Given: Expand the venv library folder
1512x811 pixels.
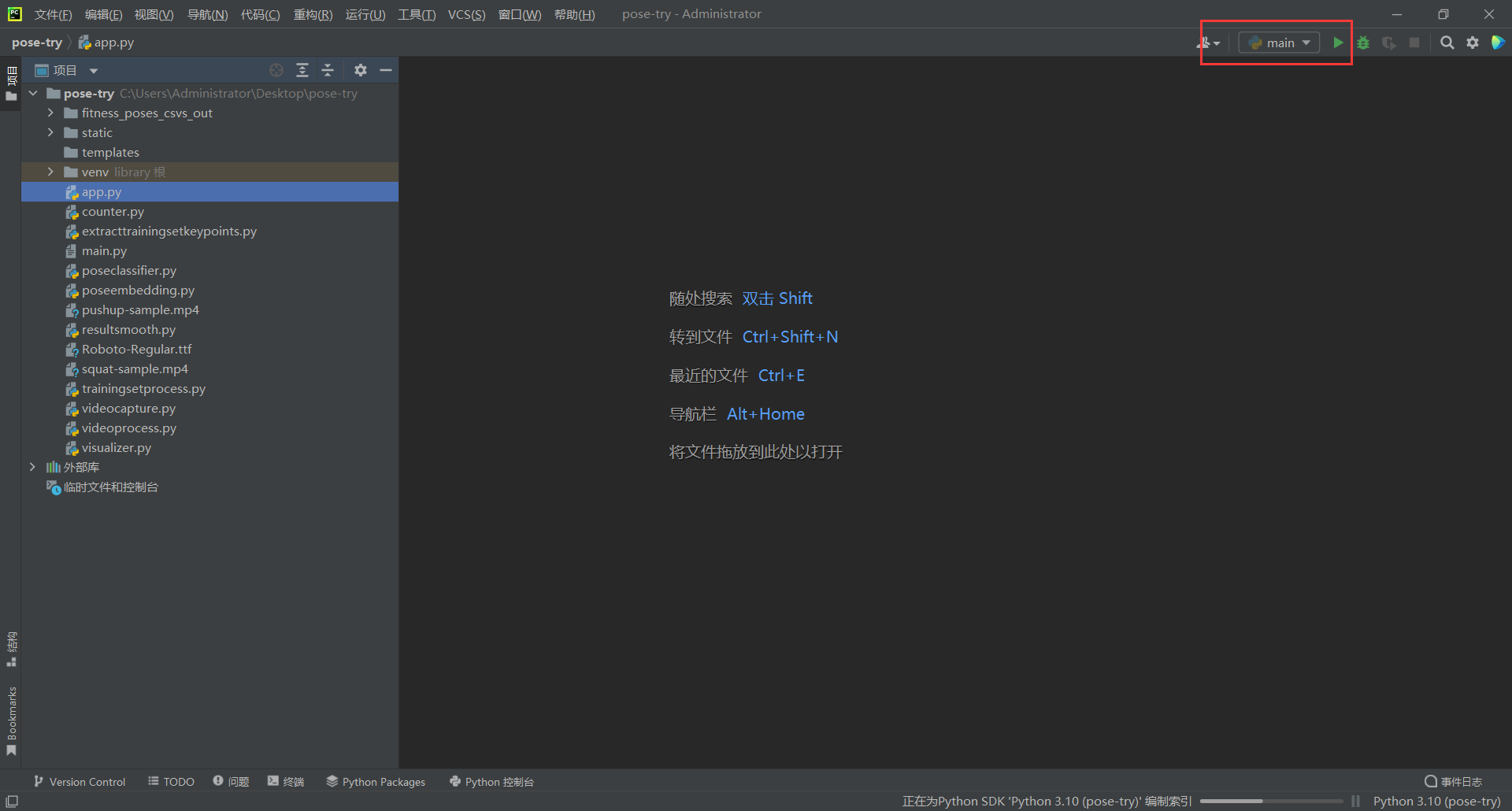Looking at the screenshot, I should click(50, 172).
